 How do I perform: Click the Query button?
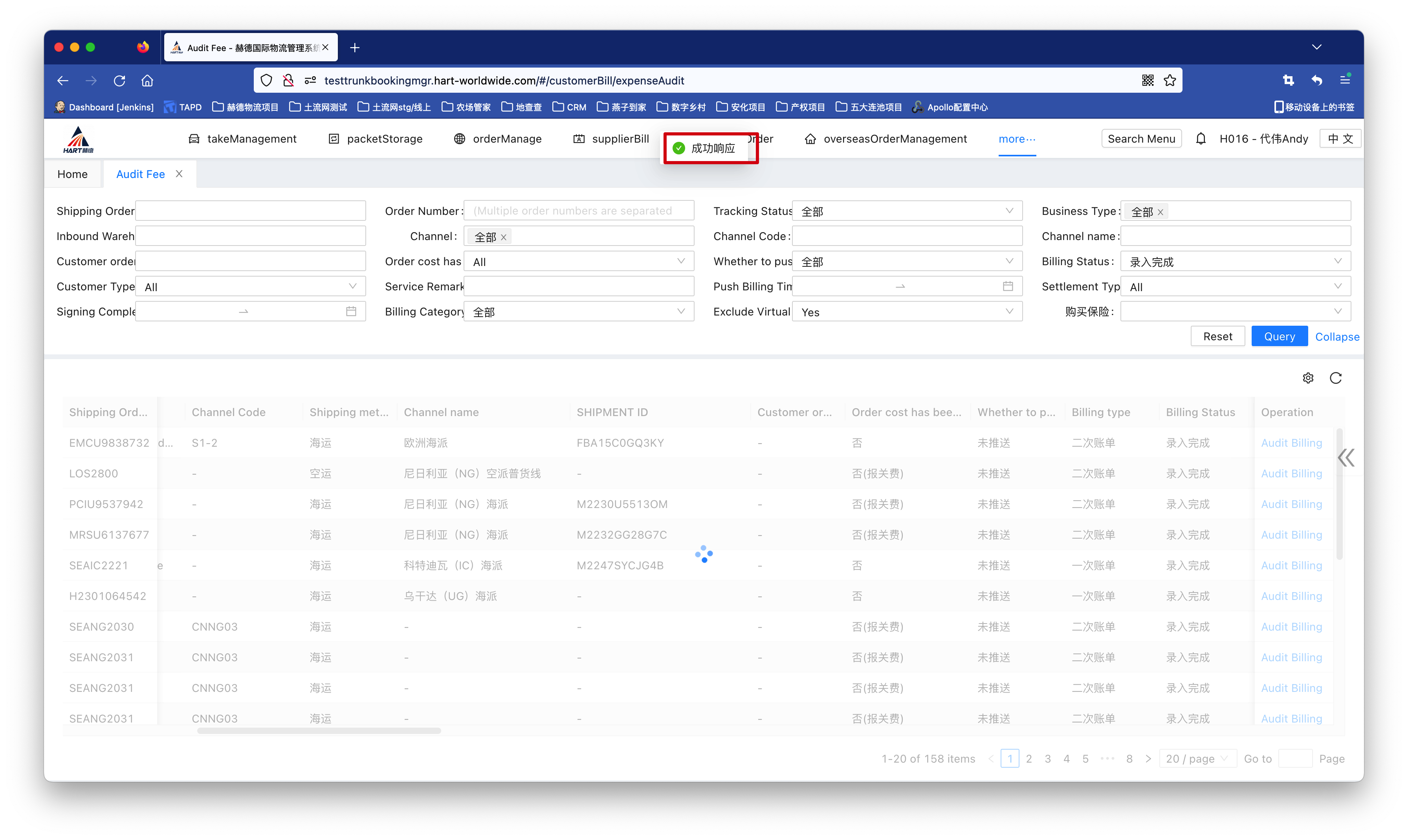[x=1279, y=336]
